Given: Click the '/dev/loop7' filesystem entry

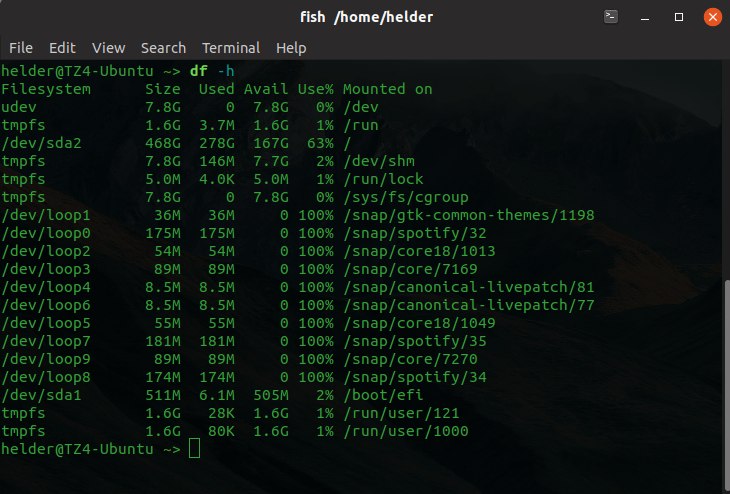Looking at the screenshot, I should click(46, 341).
